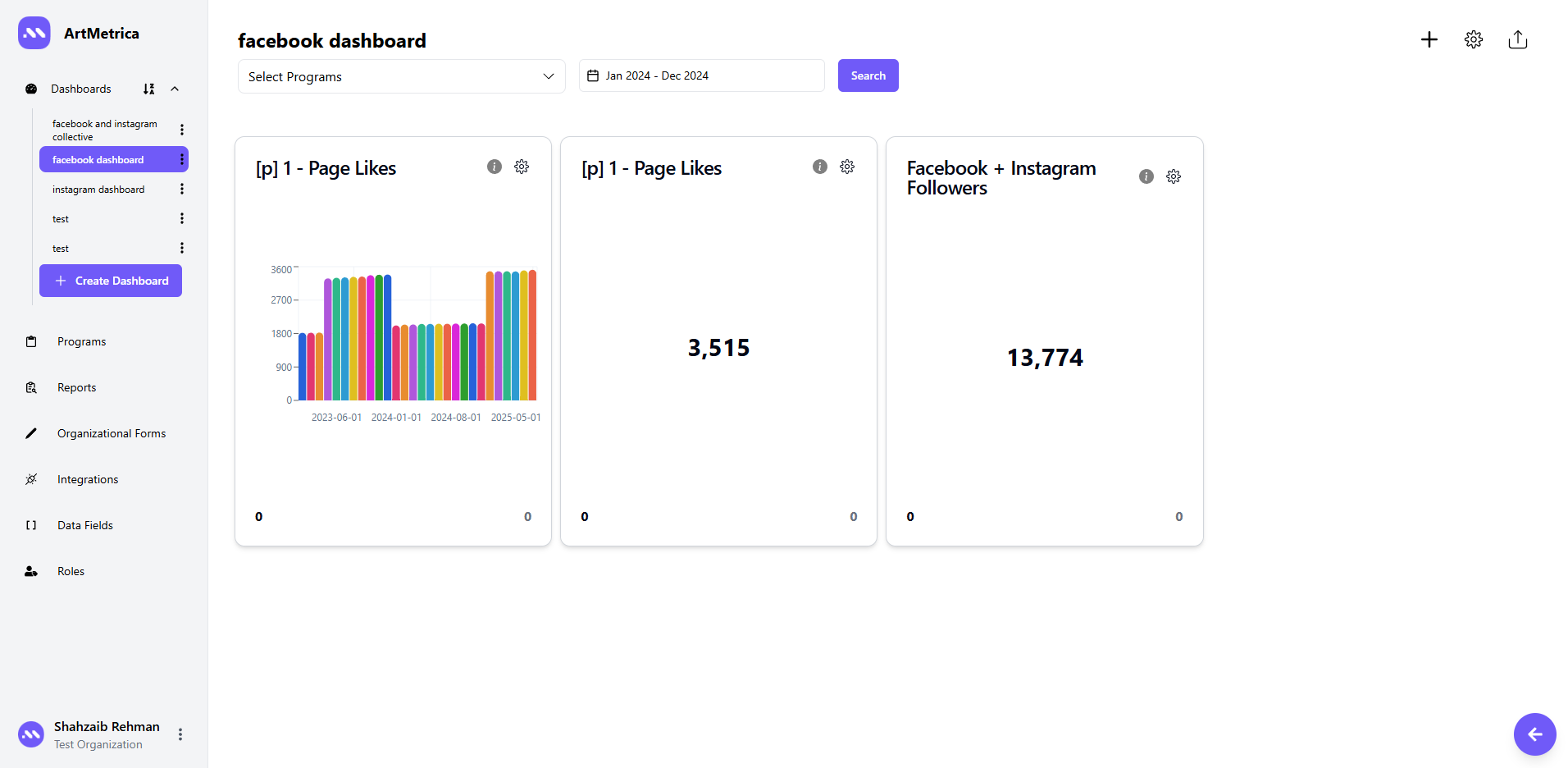The height and width of the screenshot is (768, 1568).
Task: Click the Reports icon
Action: 31,387
